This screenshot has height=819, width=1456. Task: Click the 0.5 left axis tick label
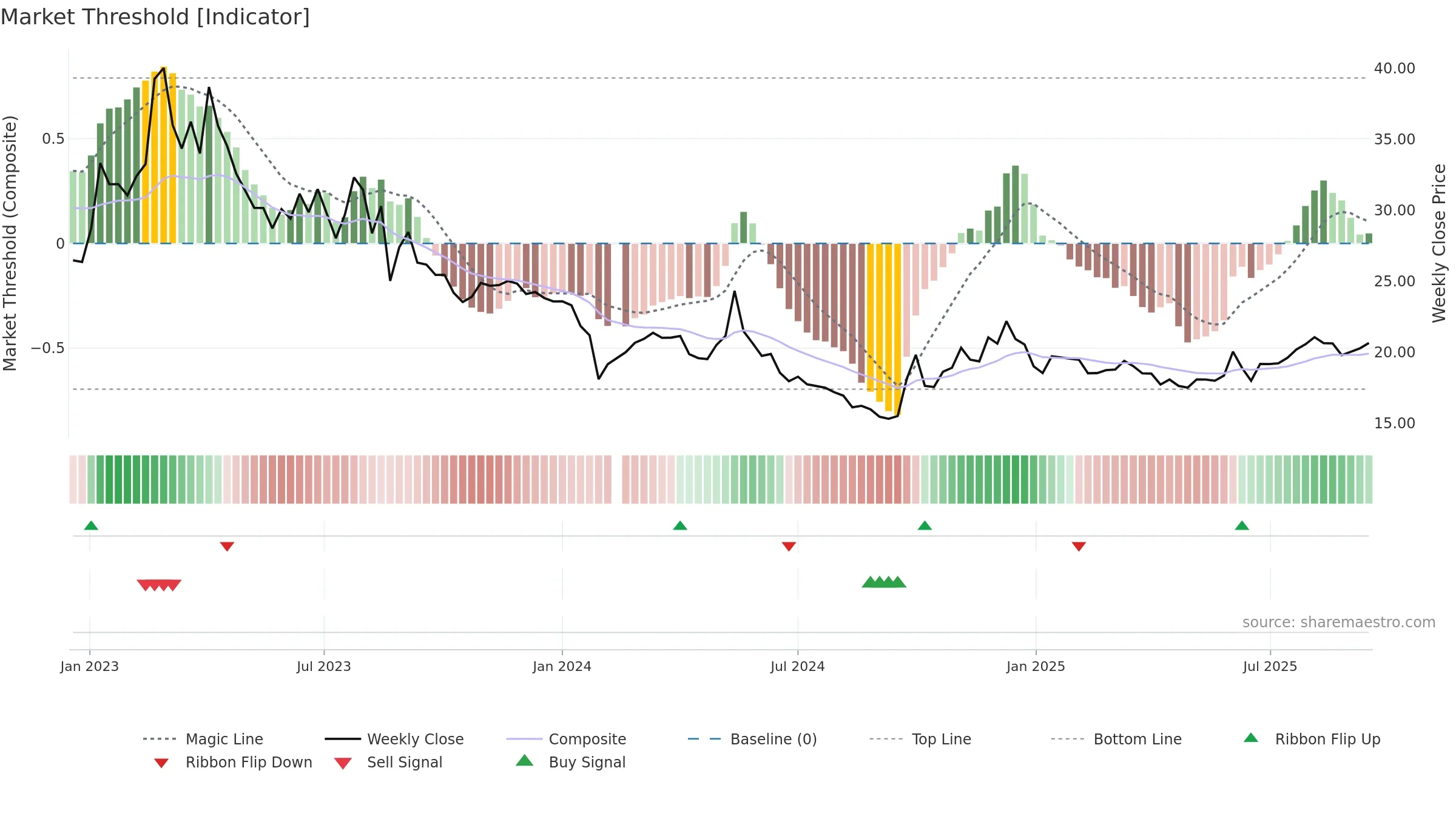pyautogui.click(x=53, y=139)
